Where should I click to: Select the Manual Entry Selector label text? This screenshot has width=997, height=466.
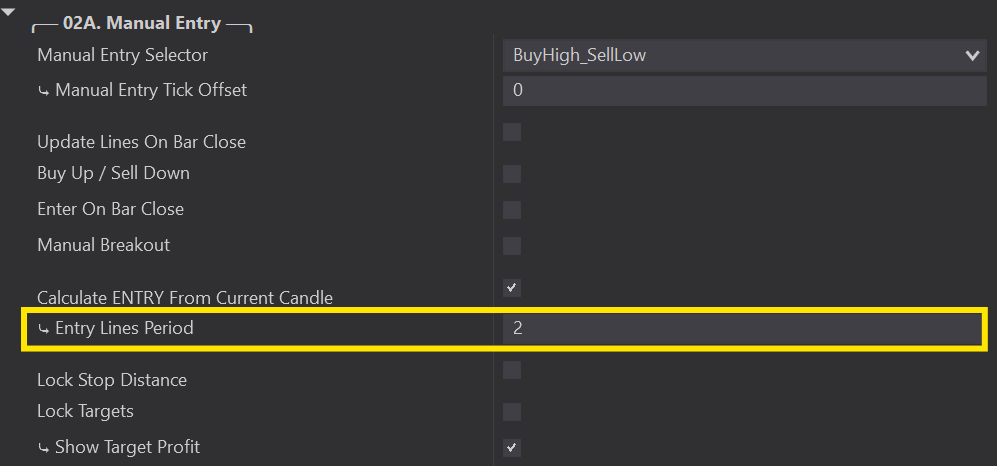pos(123,55)
